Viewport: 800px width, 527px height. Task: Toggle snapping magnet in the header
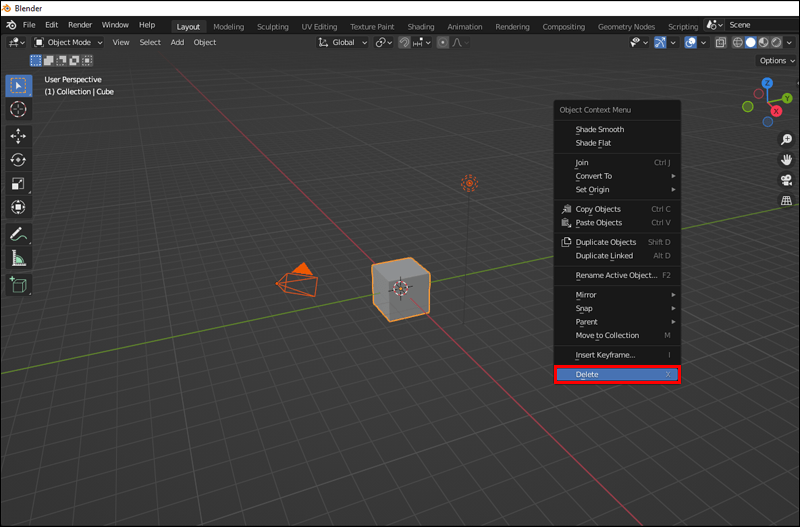(404, 43)
